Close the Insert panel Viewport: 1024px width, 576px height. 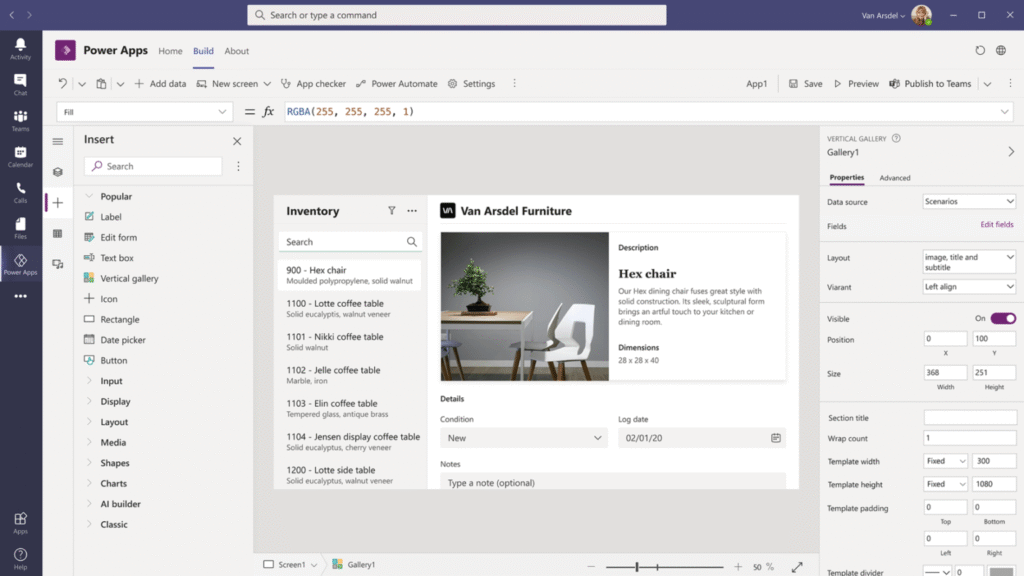[x=237, y=141]
